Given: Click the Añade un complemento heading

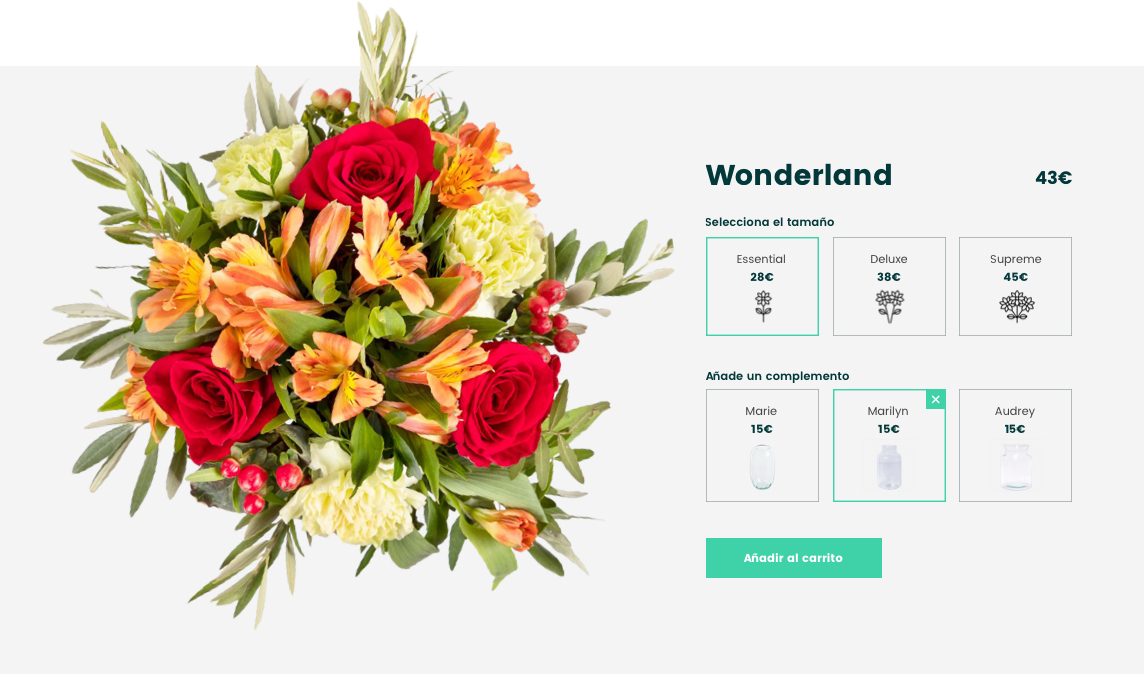Looking at the screenshot, I should [777, 376].
